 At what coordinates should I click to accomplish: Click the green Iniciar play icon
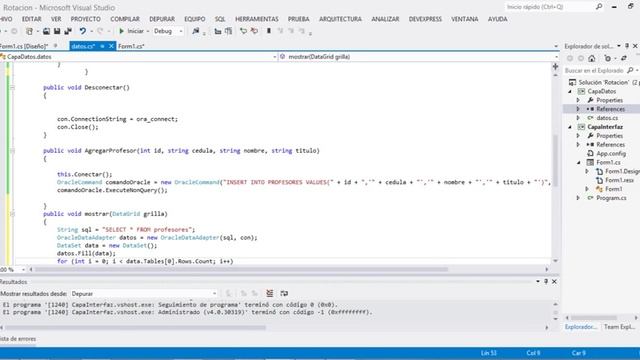point(121,31)
